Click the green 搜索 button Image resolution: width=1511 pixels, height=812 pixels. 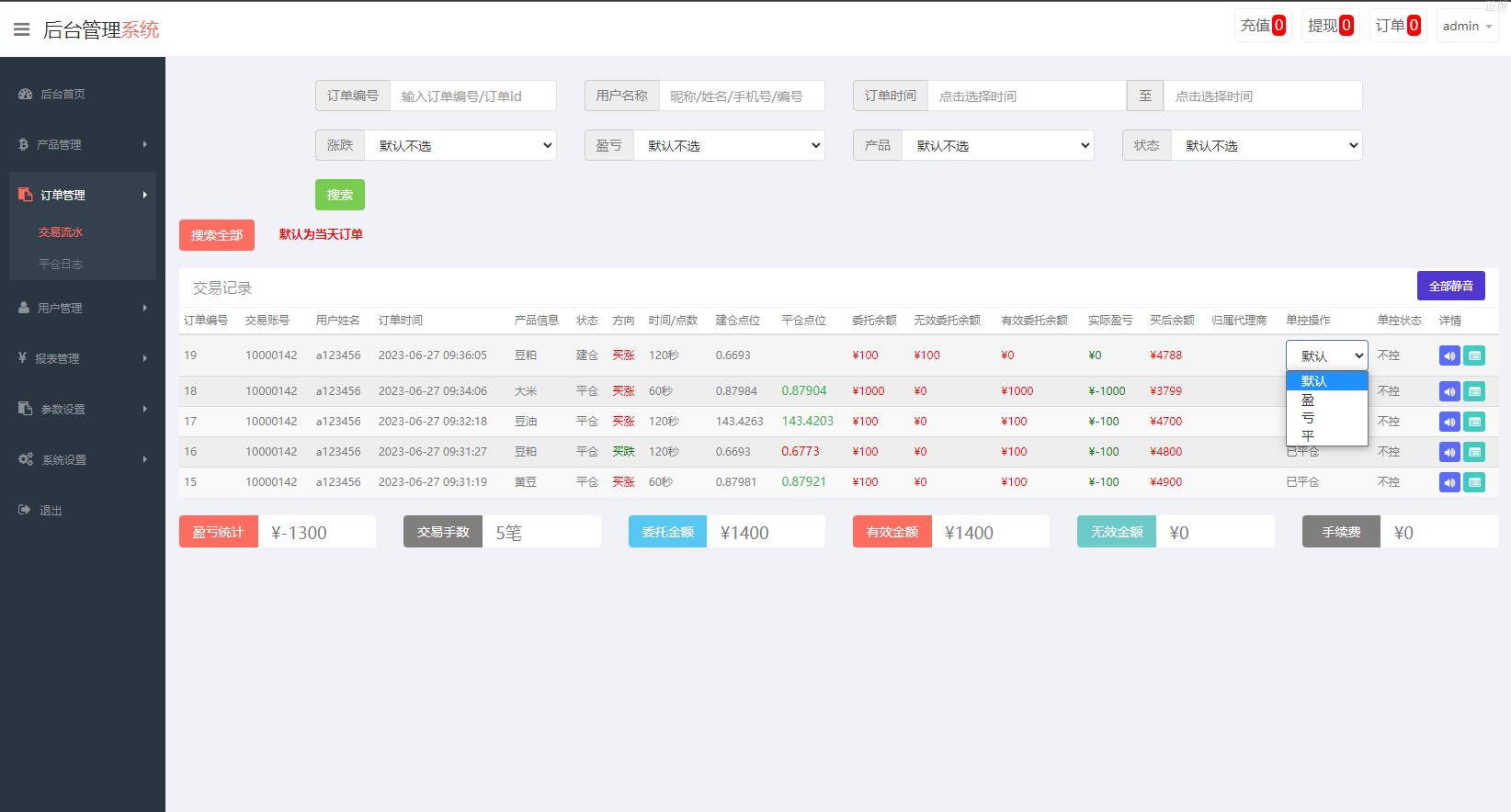(x=340, y=195)
